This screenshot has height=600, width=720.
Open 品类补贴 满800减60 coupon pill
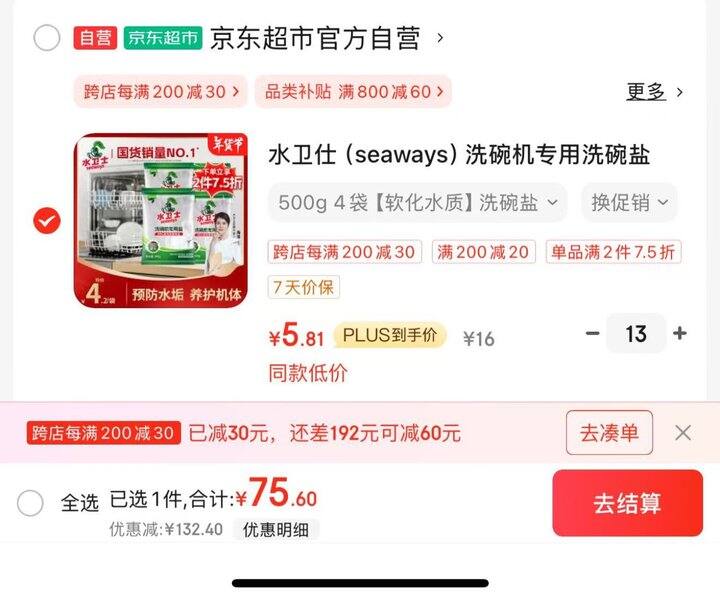[354, 92]
